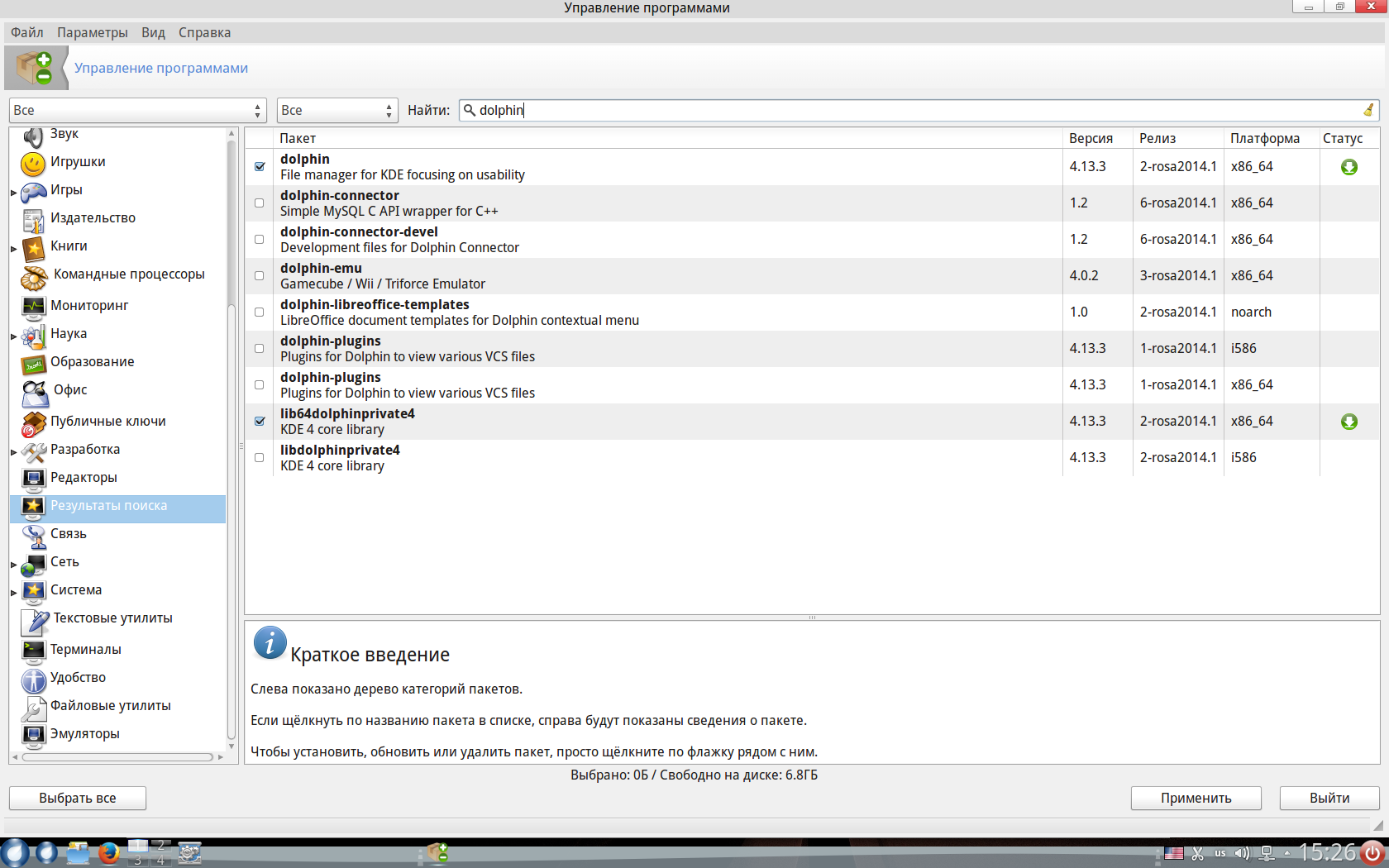The height and width of the screenshot is (868, 1389).
Task: Expand the Система category tree arrow
Action: click(x=13, y=592)
